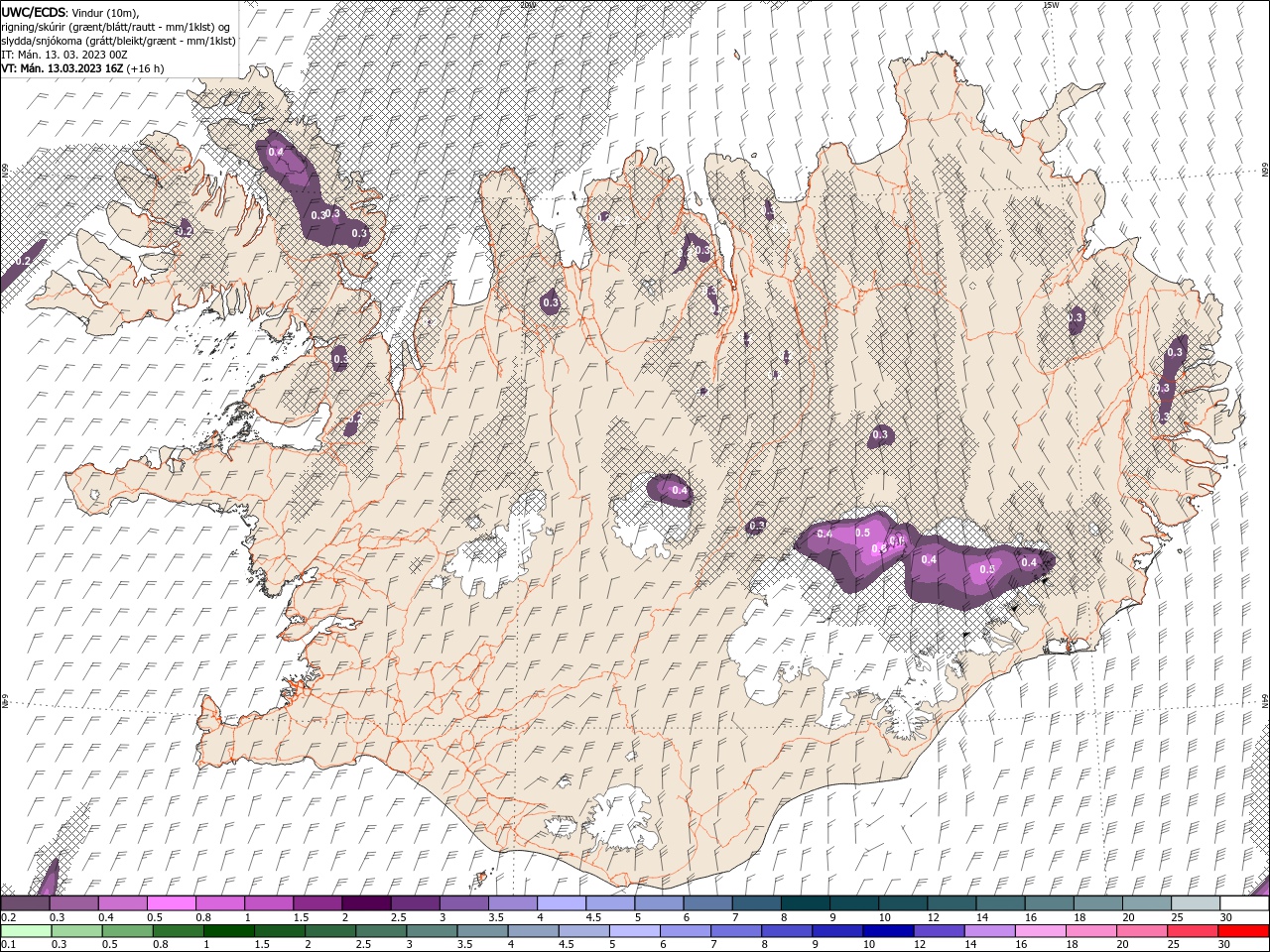Select the bright pink 0.5 swatch in upper legend

coord(171,903)
